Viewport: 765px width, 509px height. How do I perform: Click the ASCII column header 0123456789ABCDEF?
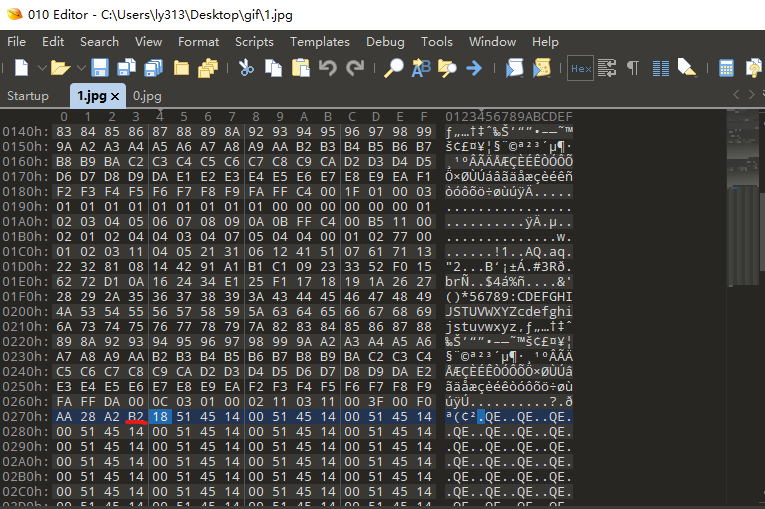[x=508, y=117]
